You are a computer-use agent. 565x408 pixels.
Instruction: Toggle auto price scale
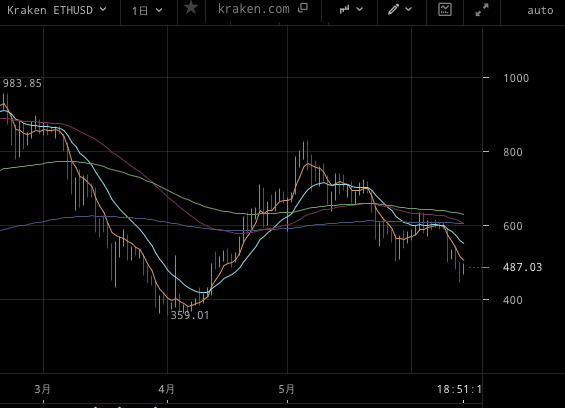pos(540,10)
